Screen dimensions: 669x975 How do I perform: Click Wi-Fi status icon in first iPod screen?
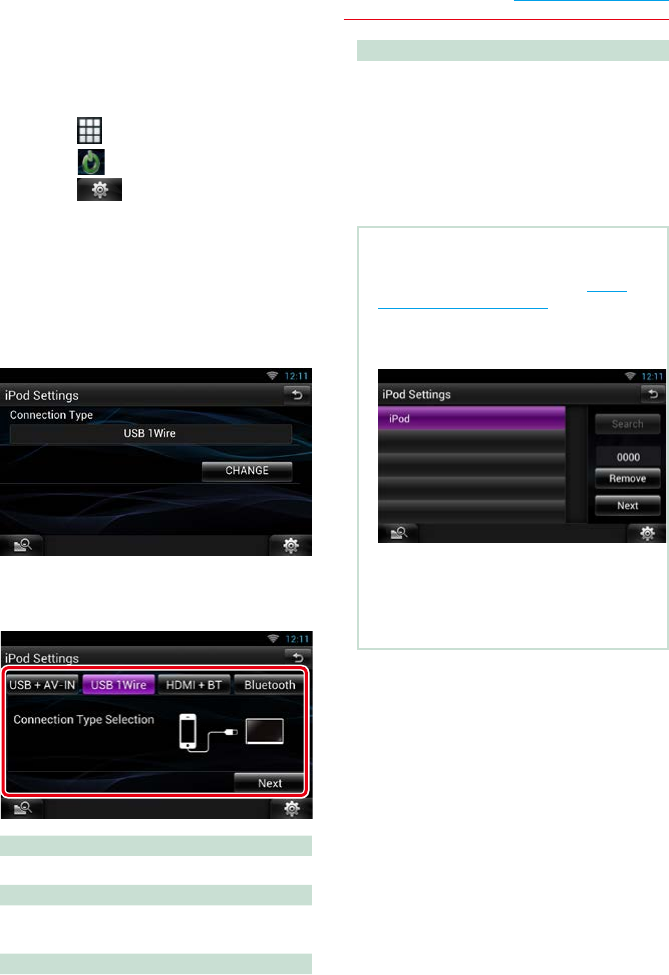(x=272, y=376)
